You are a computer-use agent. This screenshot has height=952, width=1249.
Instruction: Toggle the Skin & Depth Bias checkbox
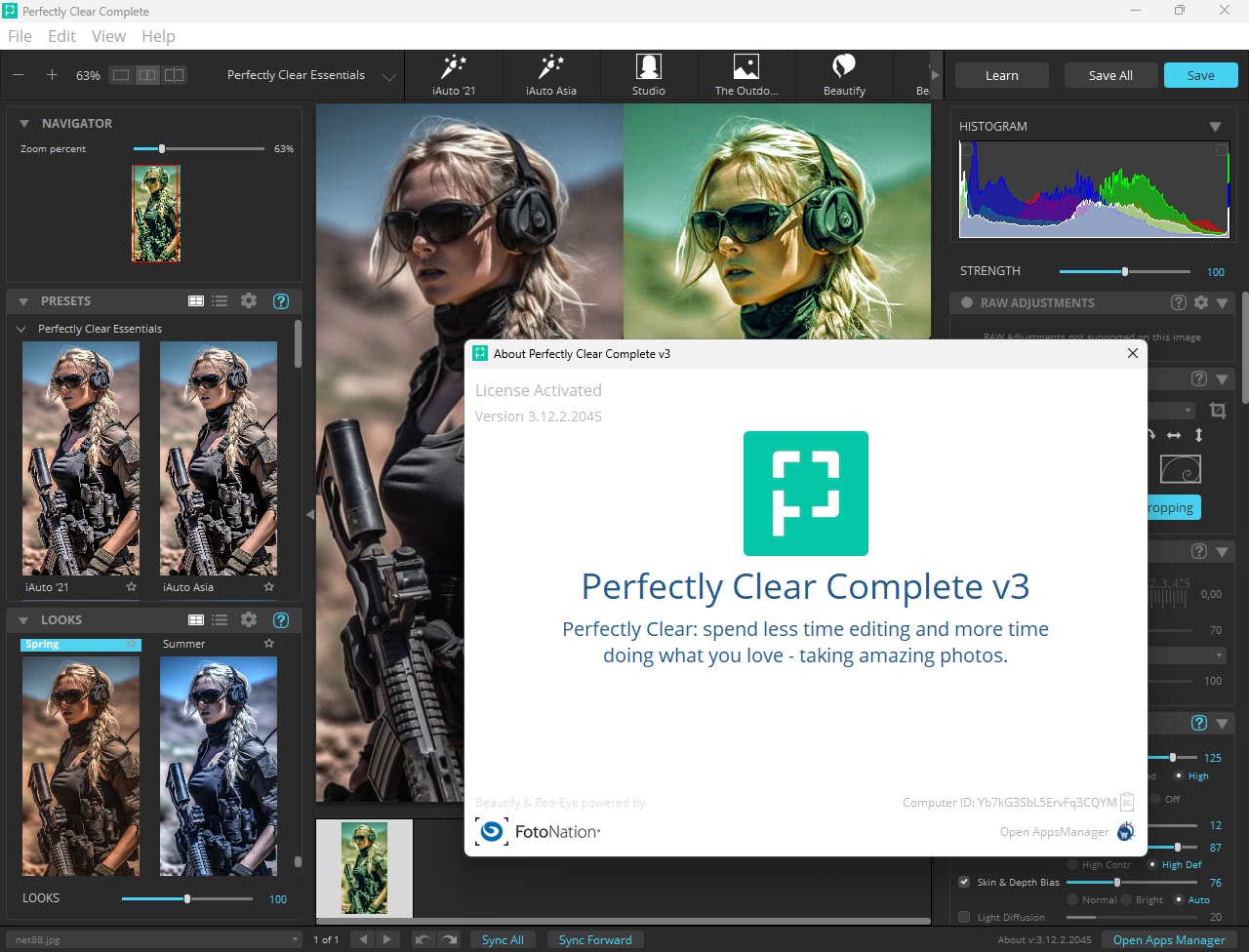coord(965,882)
